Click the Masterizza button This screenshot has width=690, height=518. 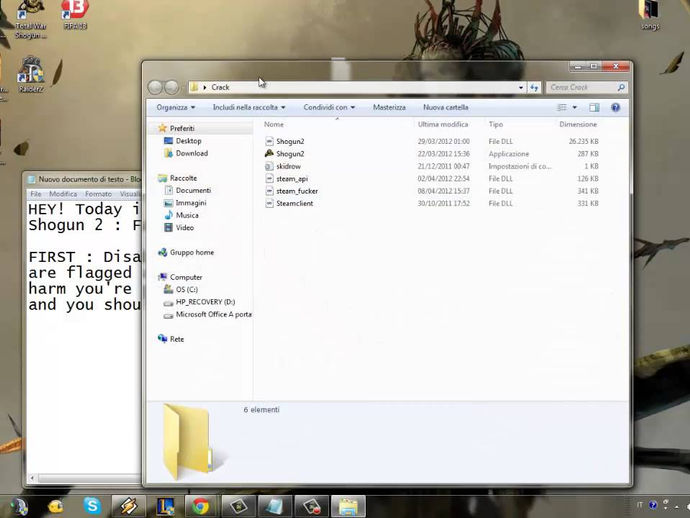(389, 107)
